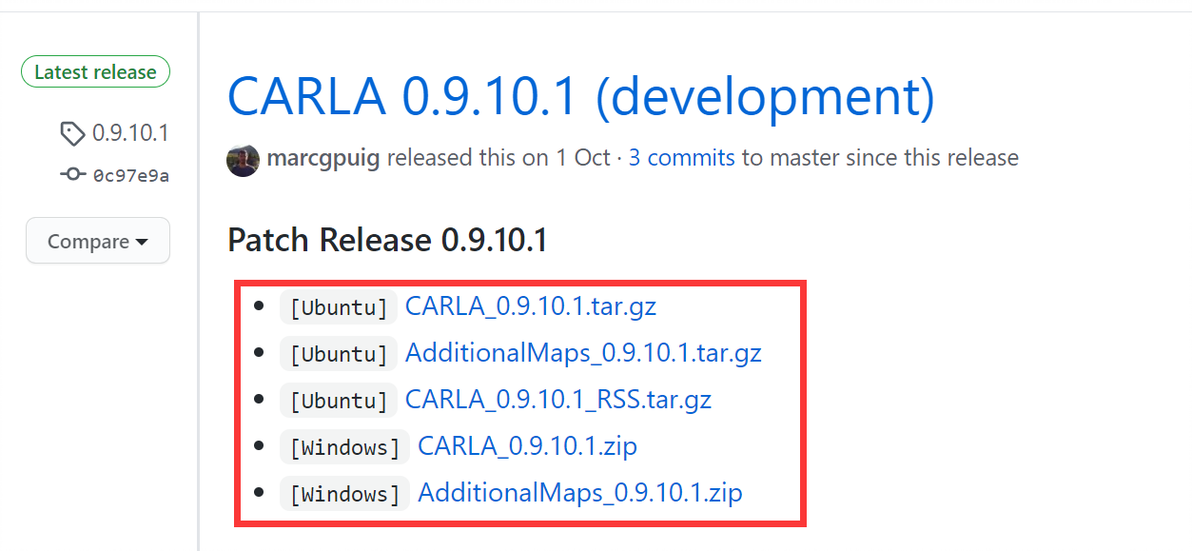1192x551 pixels.
Task: Click the commit icon next to 0c97e9a
Action: click(73, 176)
